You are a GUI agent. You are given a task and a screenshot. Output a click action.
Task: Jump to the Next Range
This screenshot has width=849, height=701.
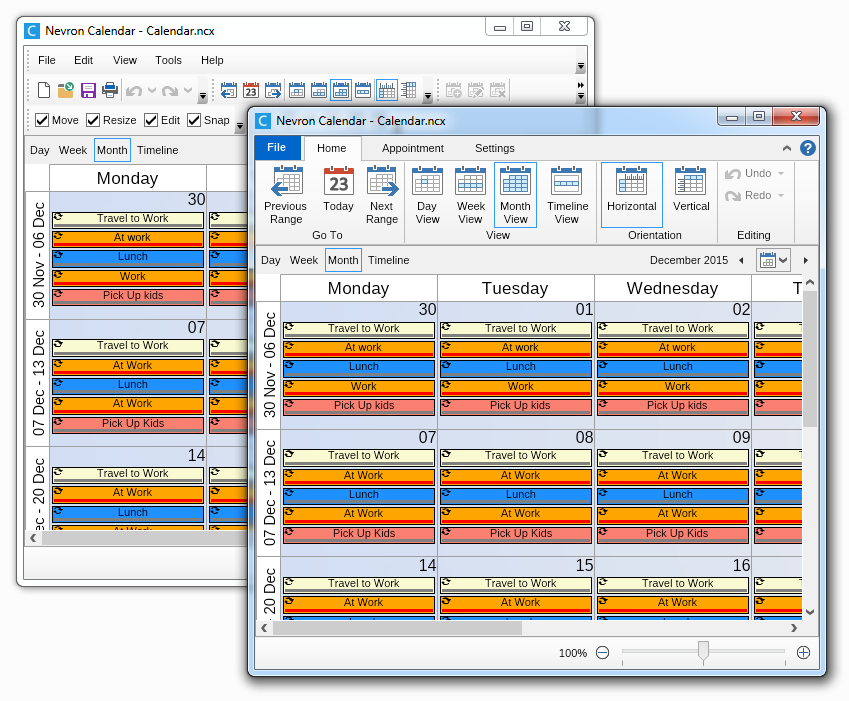coord(381,195)
